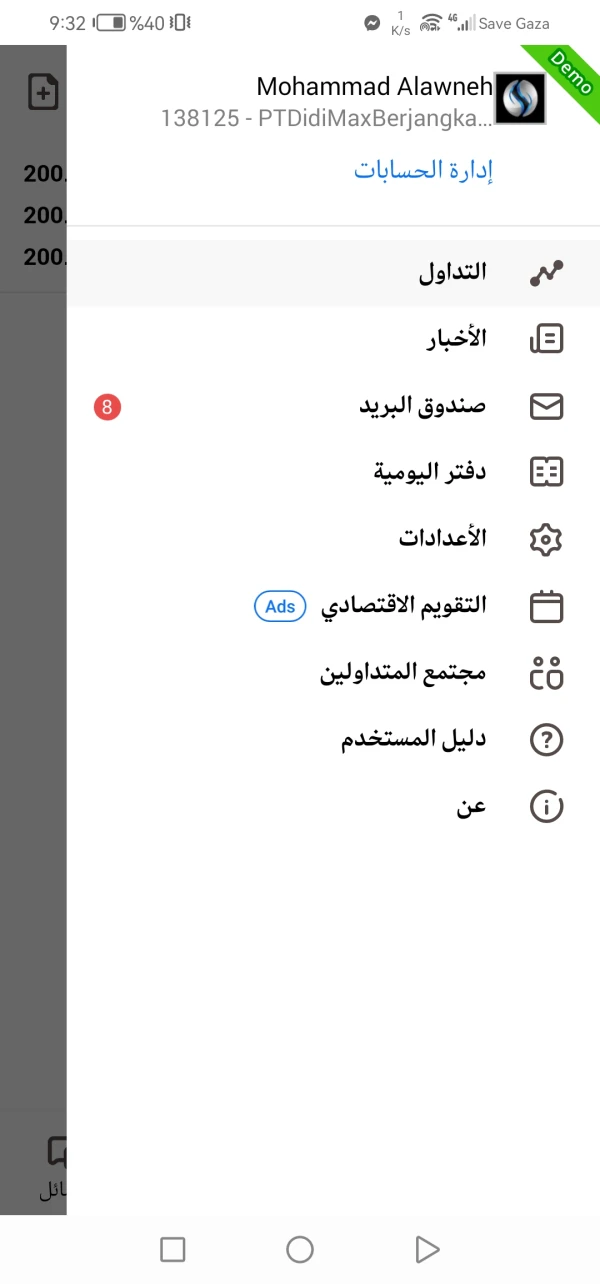This screenshot has height=1284, width=600.
Task: Tap the economic calendar icon
Action: (546, 606)
